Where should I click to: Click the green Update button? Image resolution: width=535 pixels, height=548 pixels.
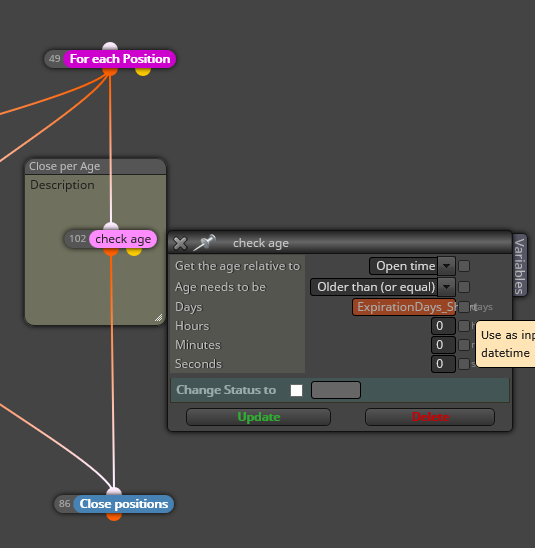tap(259, 417)
